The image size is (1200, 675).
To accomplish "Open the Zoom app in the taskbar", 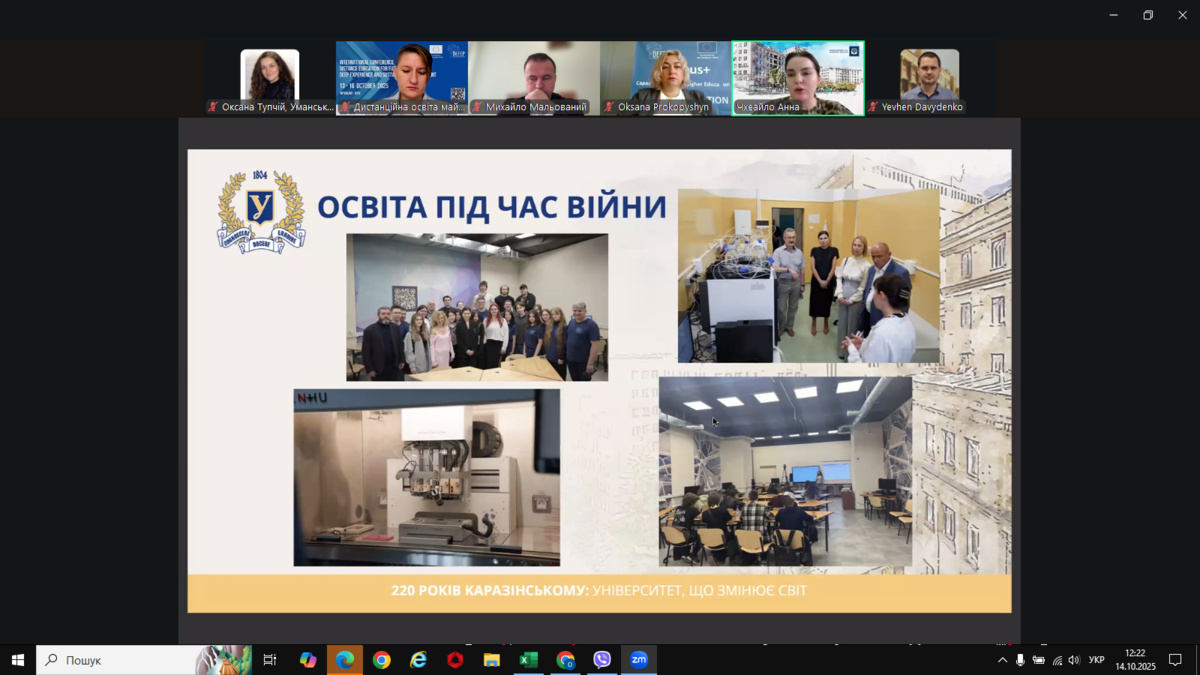I will click(x=638, y=660).
